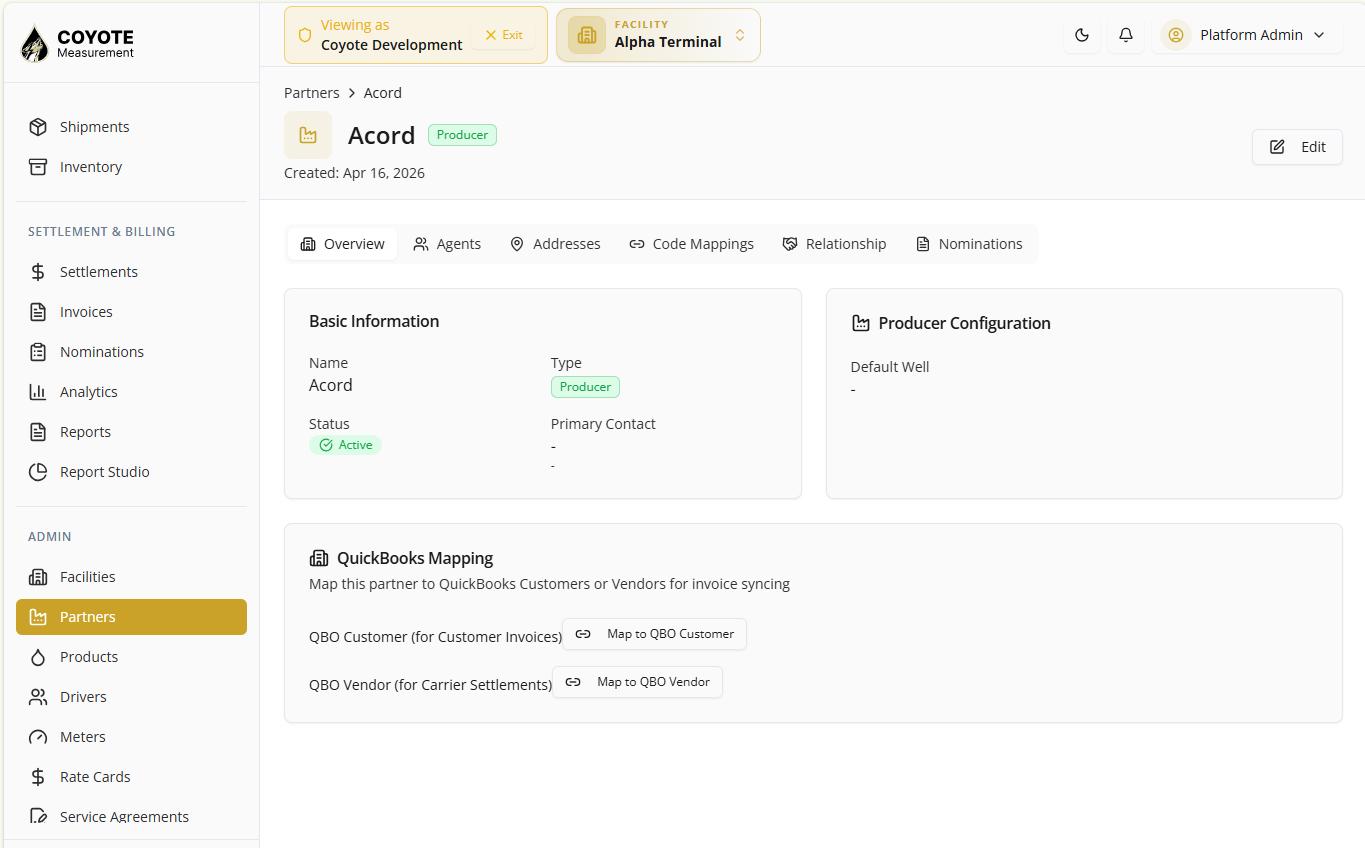Click the Acord factory icon beside title
The height and width of the screenshot is (848, 1365).
pos(308,135)
